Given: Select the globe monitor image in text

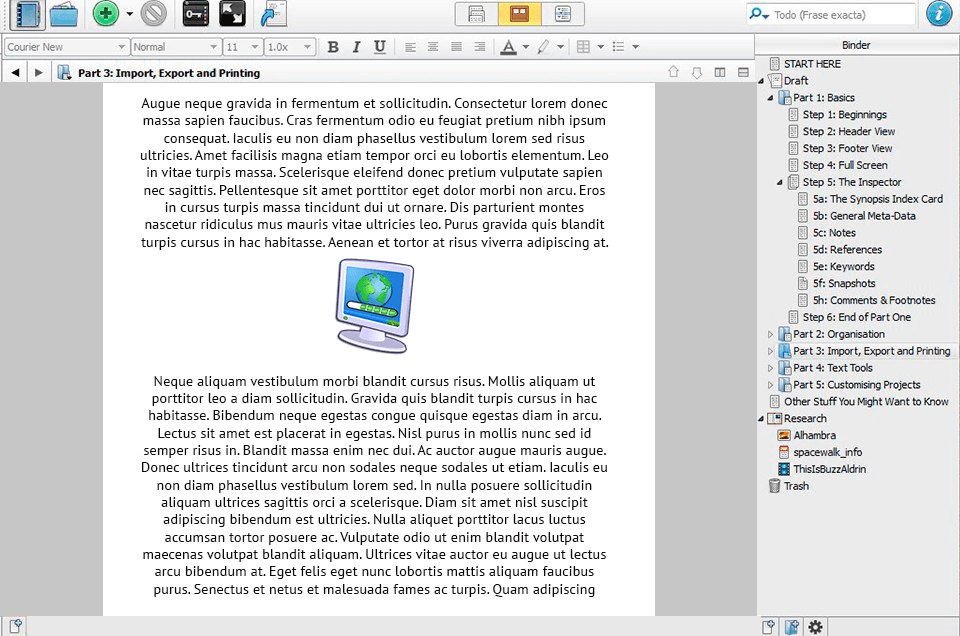Looking at the screenshot, I should (375, 306).
